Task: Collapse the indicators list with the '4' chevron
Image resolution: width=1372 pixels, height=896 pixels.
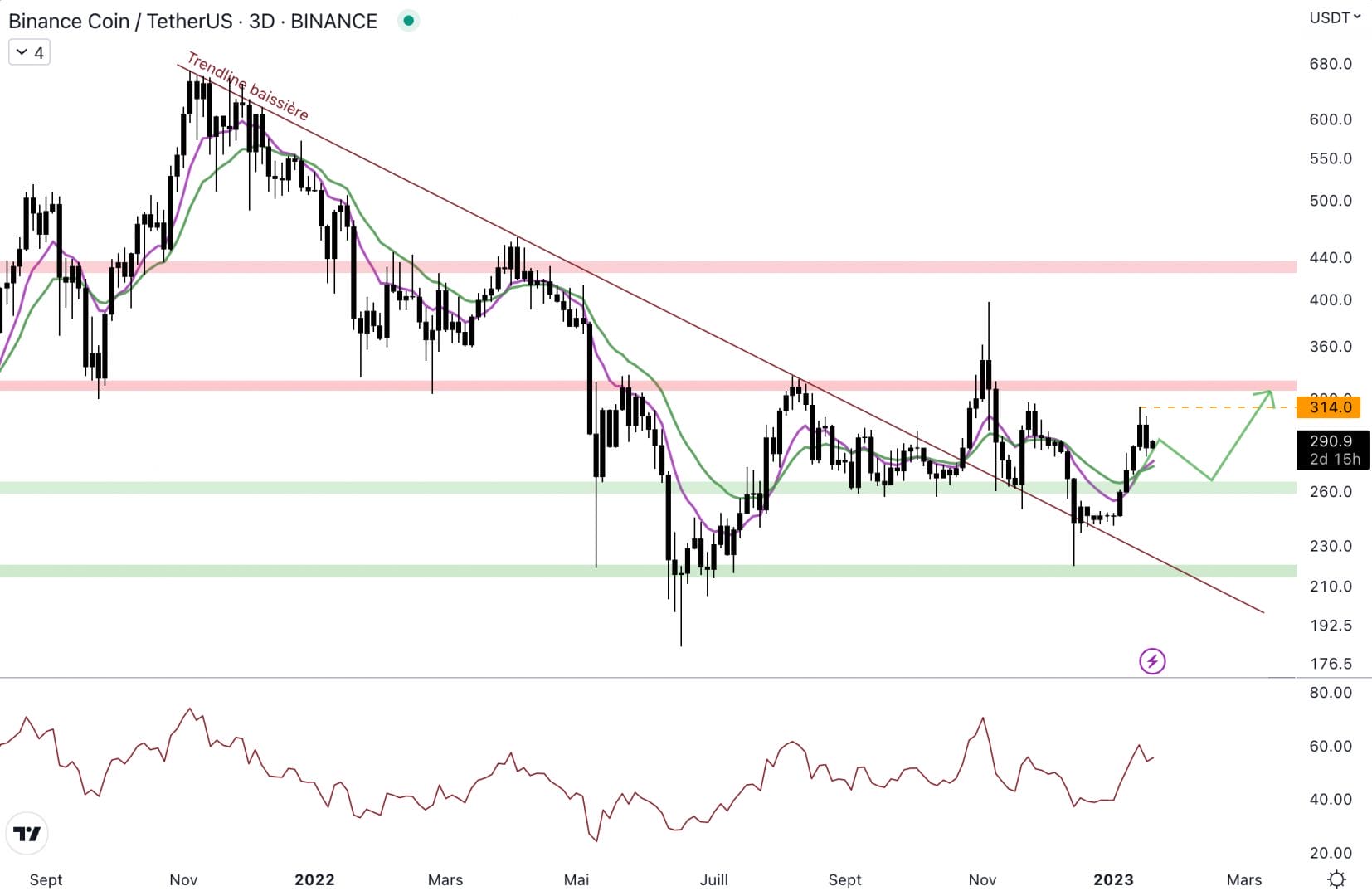Action: (x=27, y=51)
